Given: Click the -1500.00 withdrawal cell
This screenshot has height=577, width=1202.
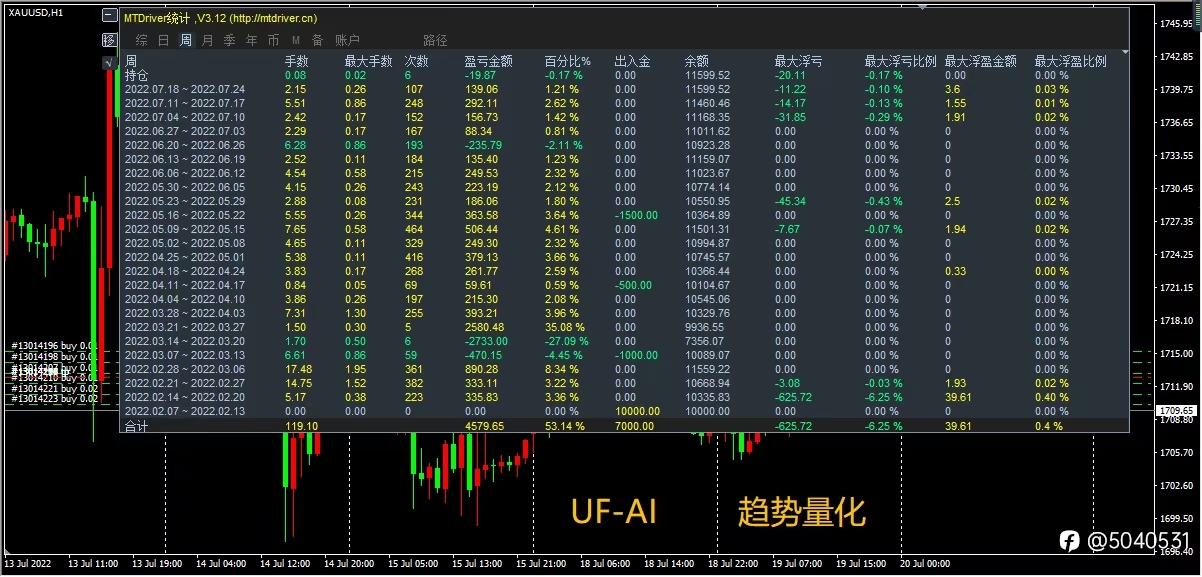Looking at the screenshot, I should 636,215.
